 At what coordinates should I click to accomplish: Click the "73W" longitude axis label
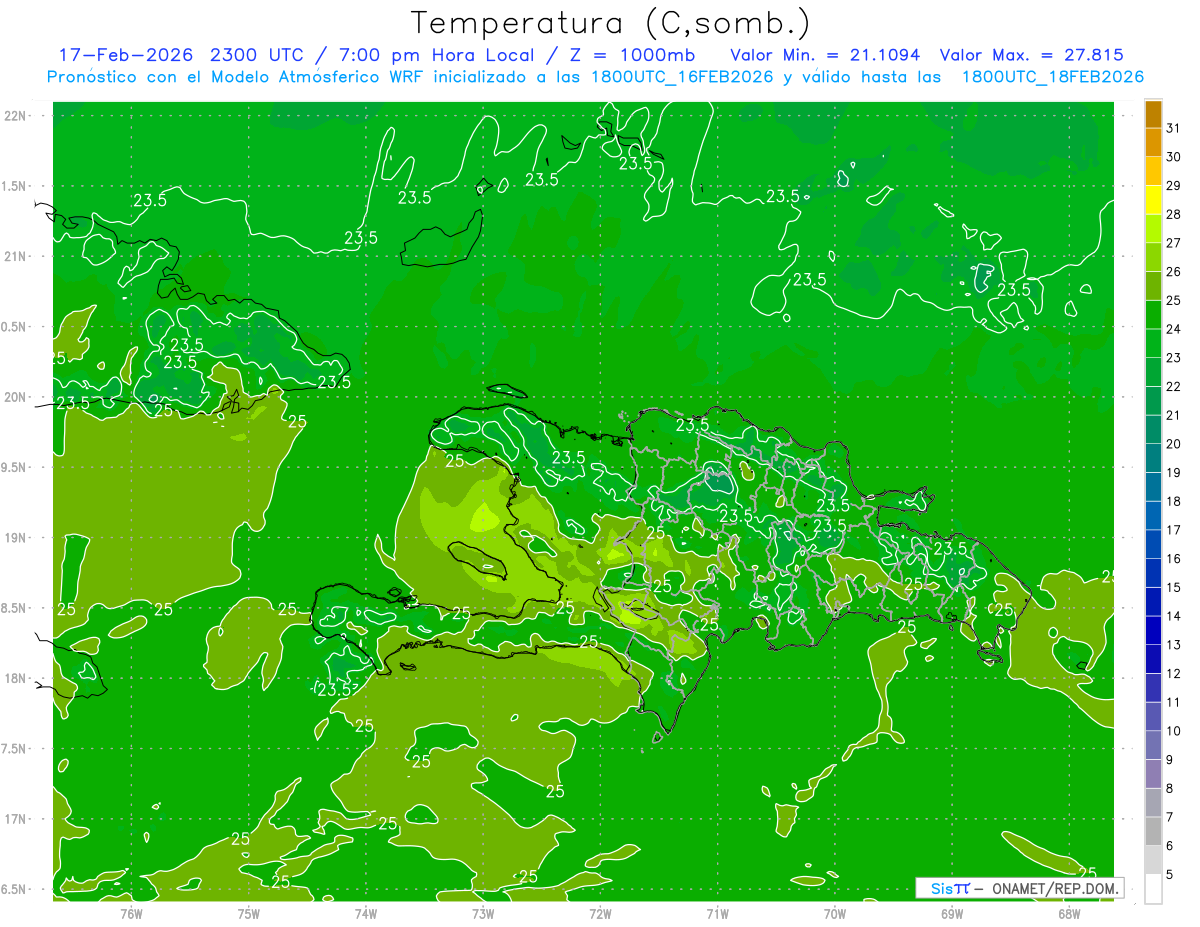point(483,913)
